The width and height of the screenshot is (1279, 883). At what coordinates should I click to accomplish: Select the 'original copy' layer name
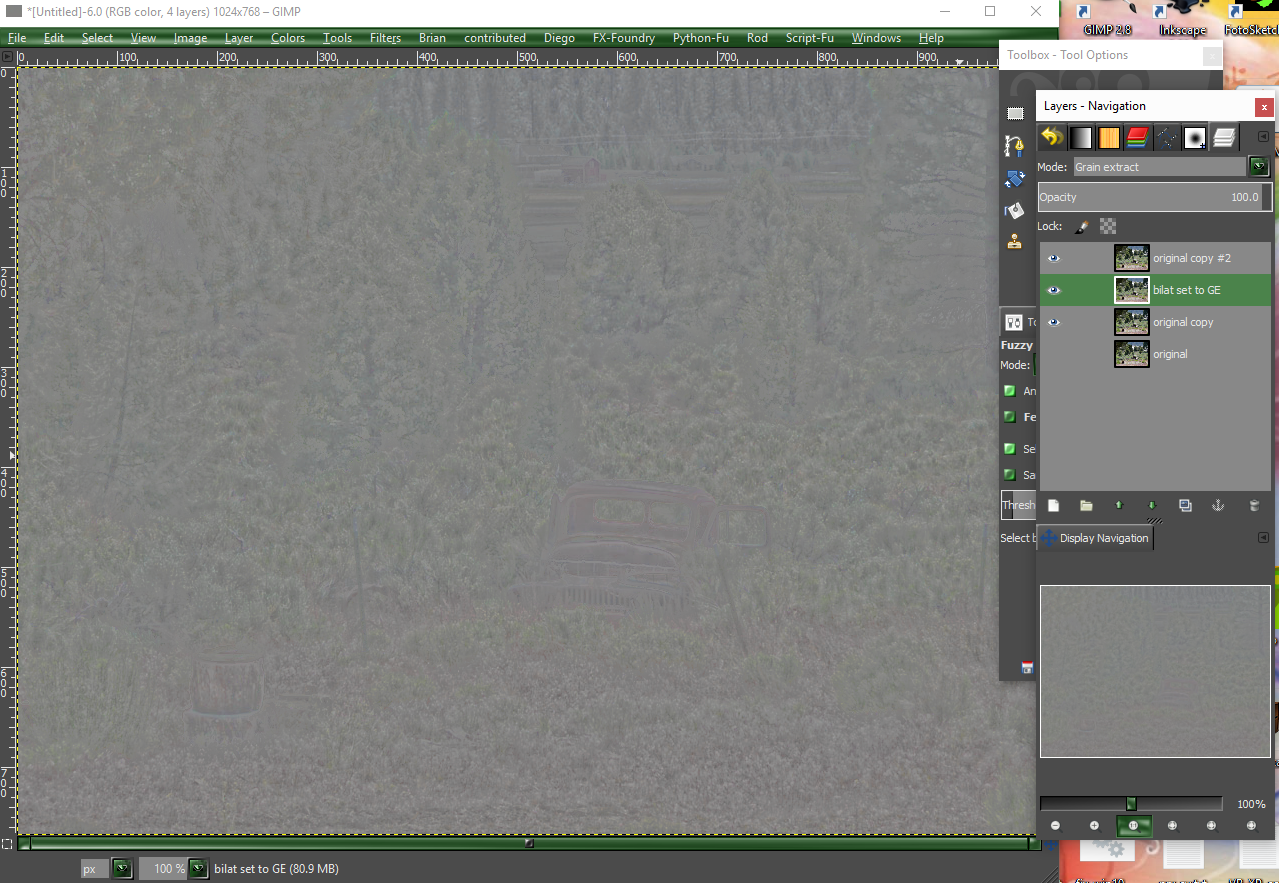tap(1183, 322)
